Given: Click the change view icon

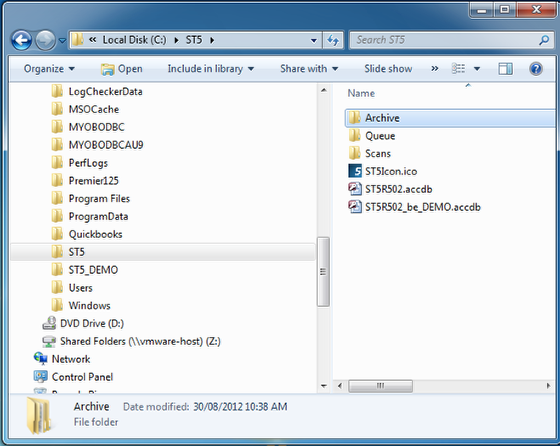Looking at the screenshot, I should tap(459, 68).
